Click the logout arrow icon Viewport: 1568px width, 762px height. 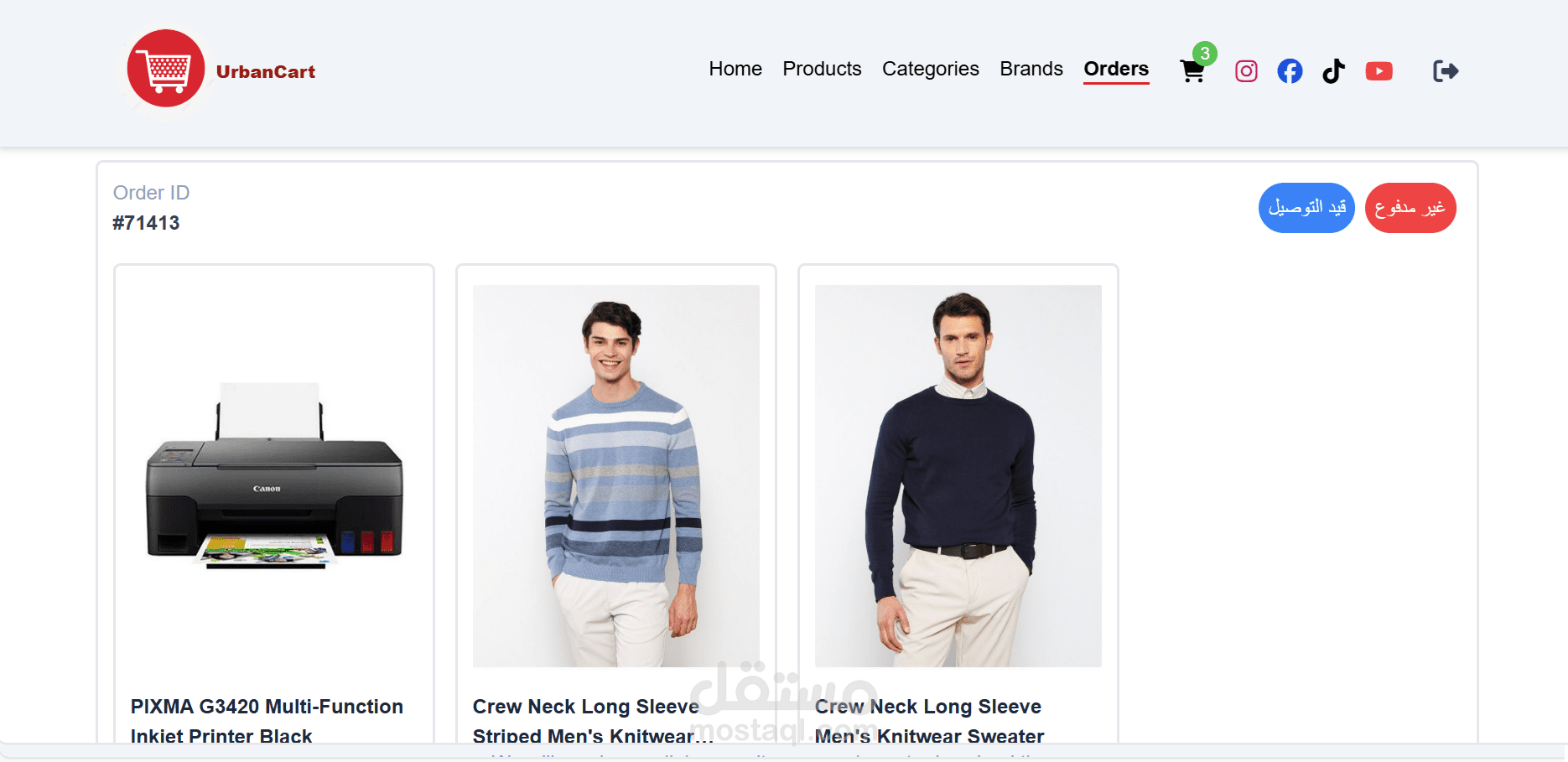(1446, 71)
